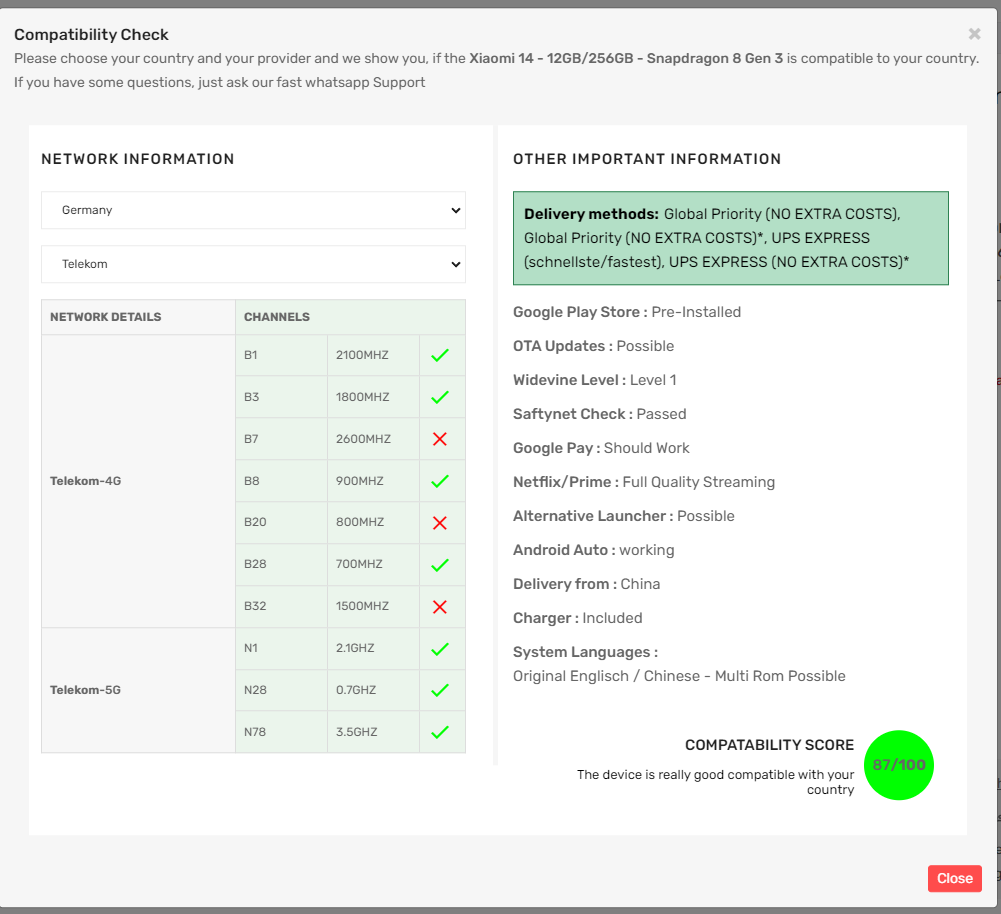Click the red cross for band B7
Viewport: 1001px width, 914px height.
point(439,439)
